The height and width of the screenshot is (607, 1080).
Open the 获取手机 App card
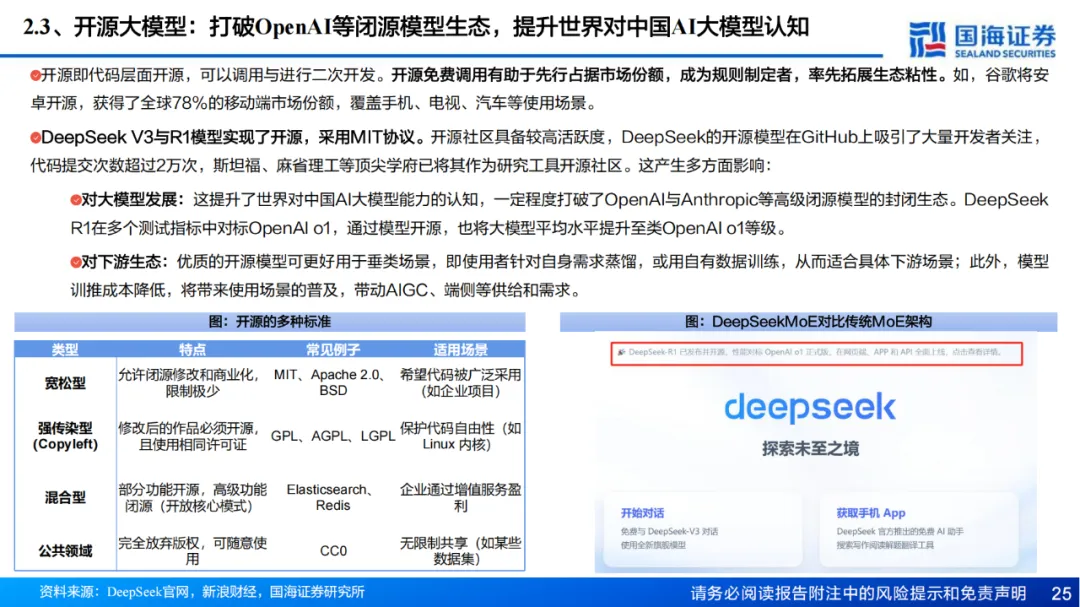click(x=919, y=528)
